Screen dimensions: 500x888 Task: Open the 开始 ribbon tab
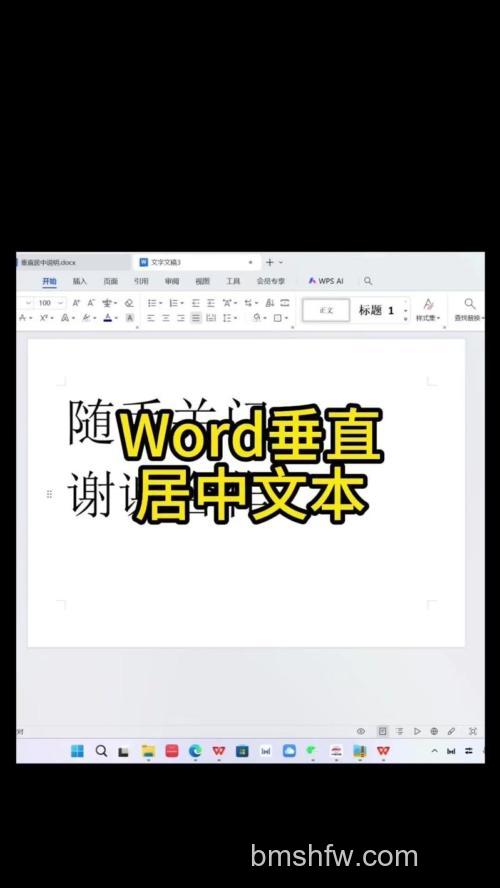[49, 281]
